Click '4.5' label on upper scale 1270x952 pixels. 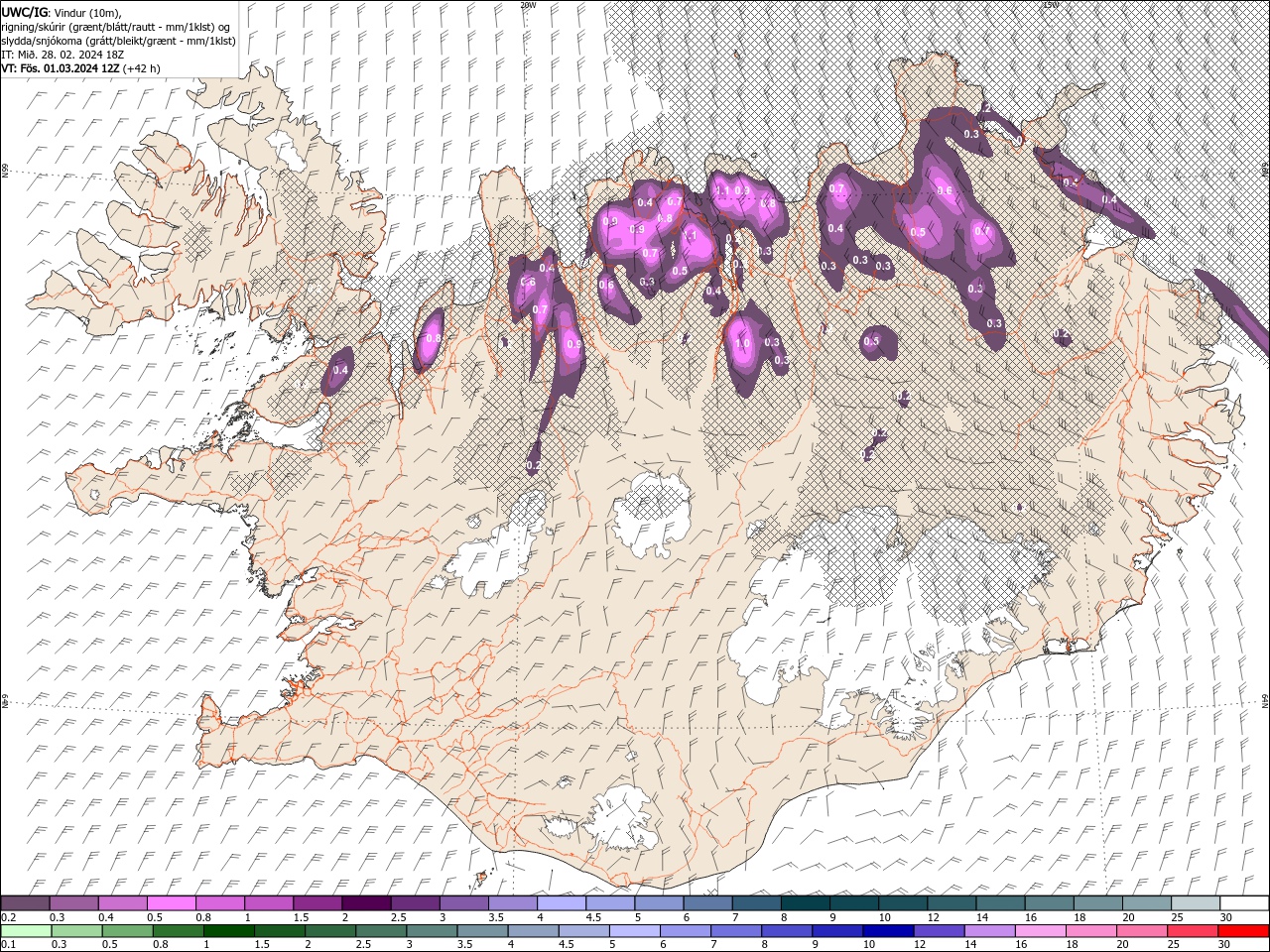tap(593, 917)
